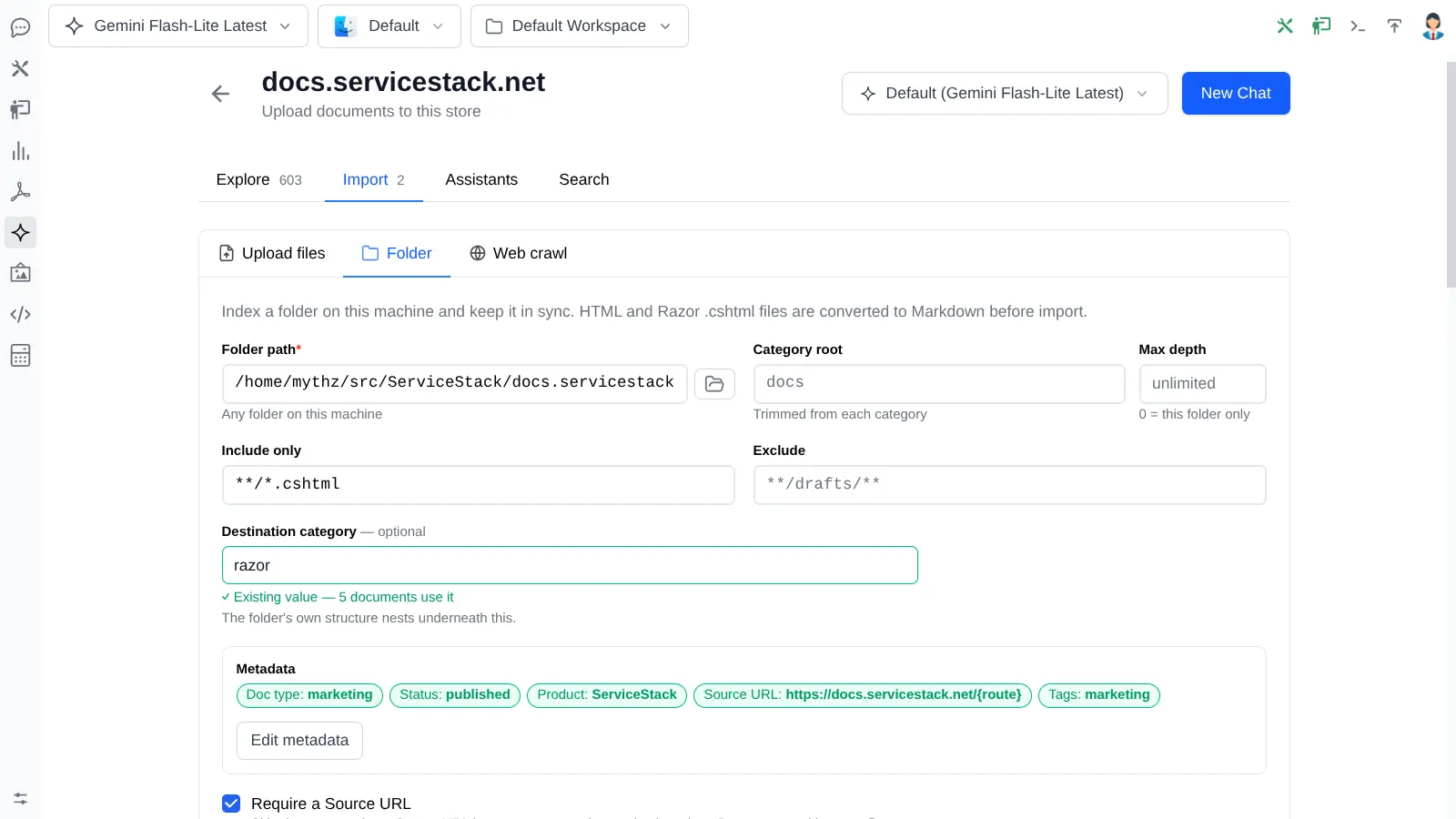Focus the Exclude pattern field
Viewport: 1456px width, 819px height.
[x=1010, y=485]
